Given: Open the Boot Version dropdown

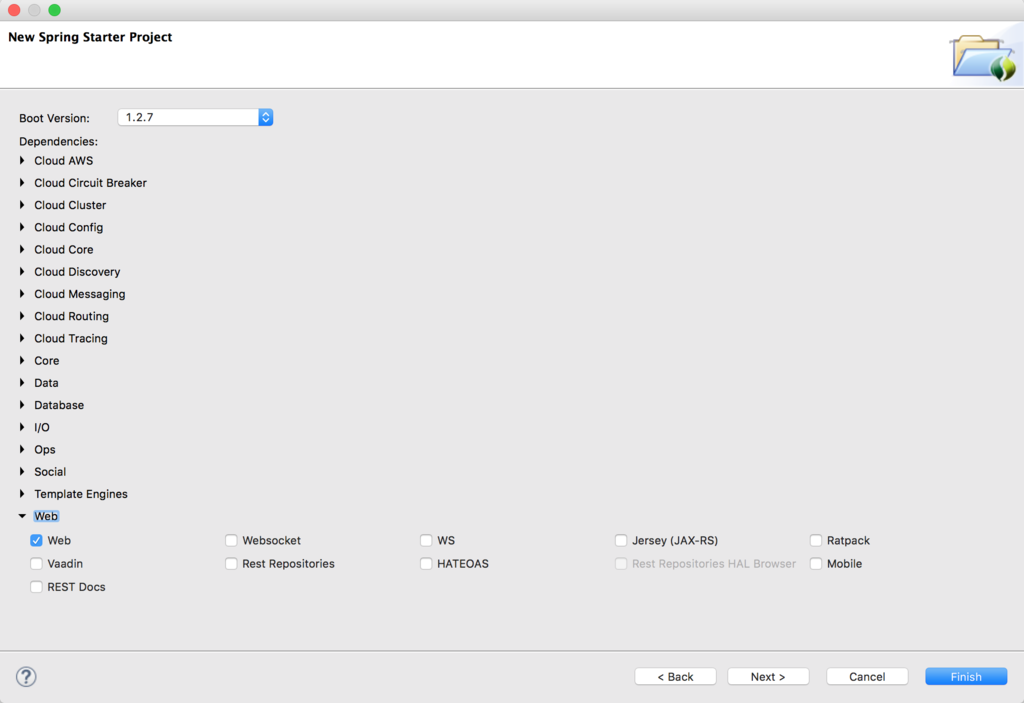Looking at the screenshot, I should (x=265, y=117).
